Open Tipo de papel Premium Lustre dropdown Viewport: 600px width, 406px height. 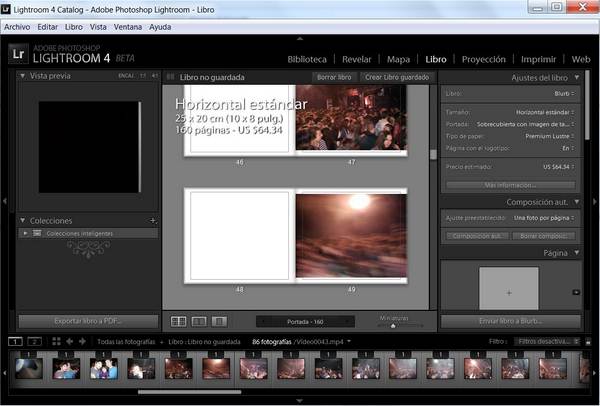tap(549, 136)
